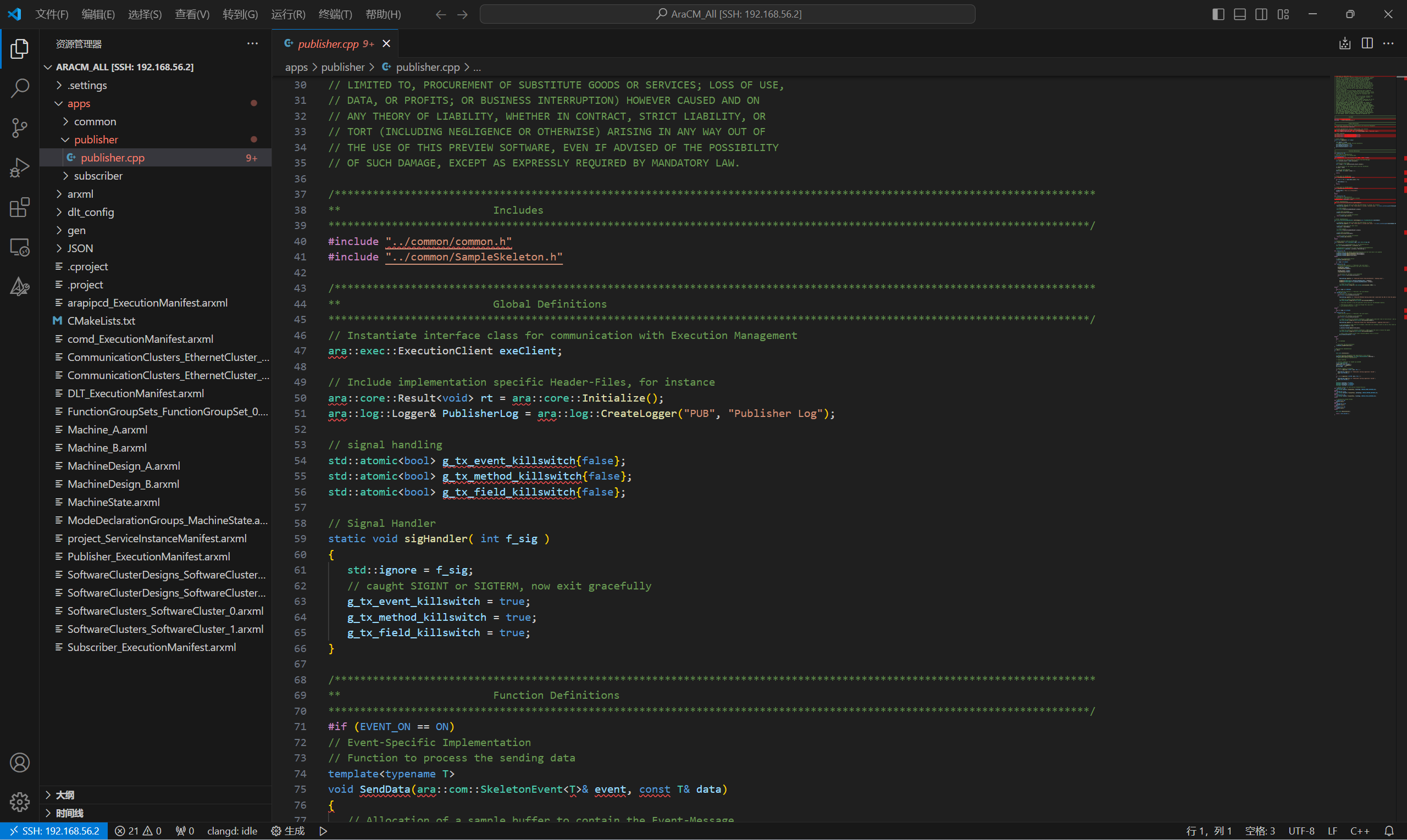Screen dimensions: 1407x840
Task: Click the SSH: 192.168.56.2 remote indicator
Action: [54, 831]
